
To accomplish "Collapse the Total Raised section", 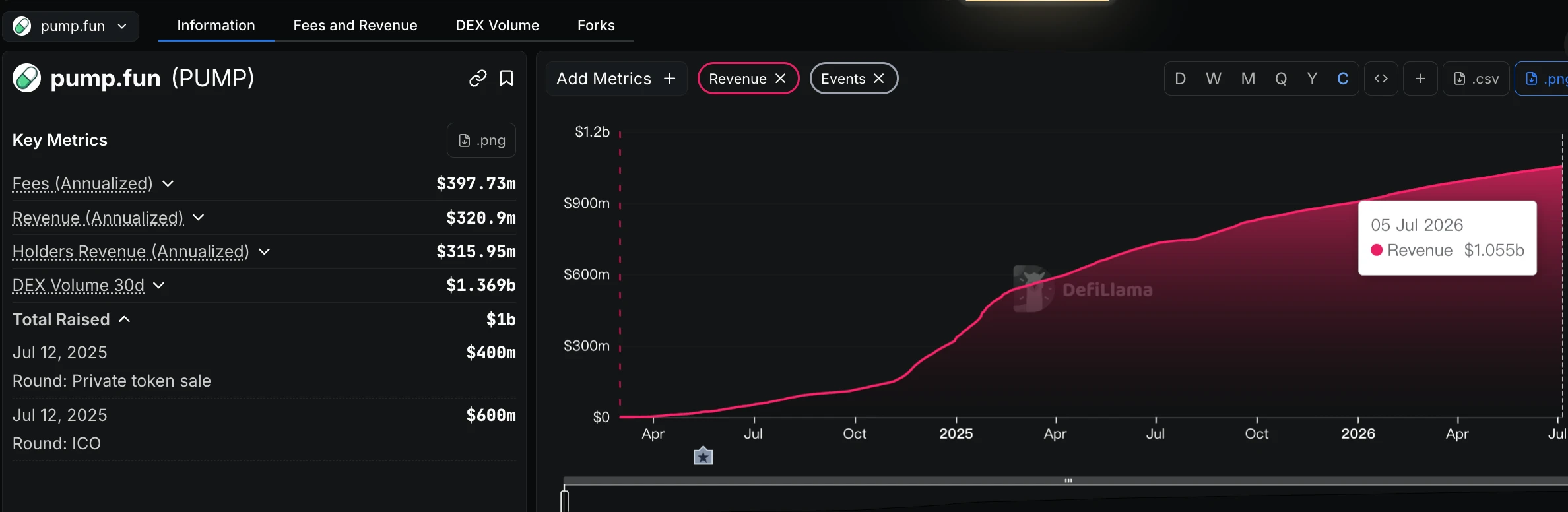I will click(125, 319).
